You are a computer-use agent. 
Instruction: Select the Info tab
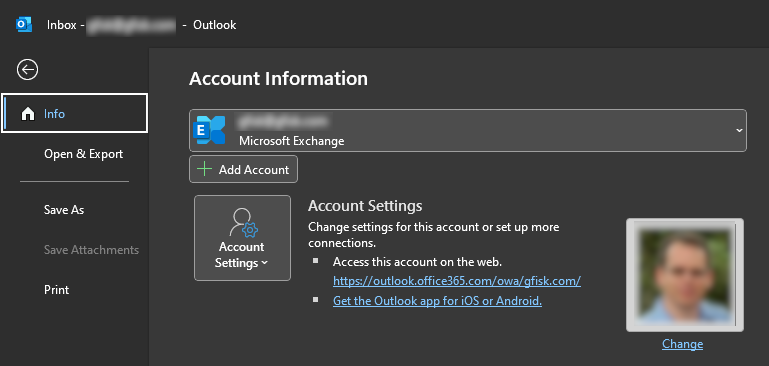[x=75, y=113]
